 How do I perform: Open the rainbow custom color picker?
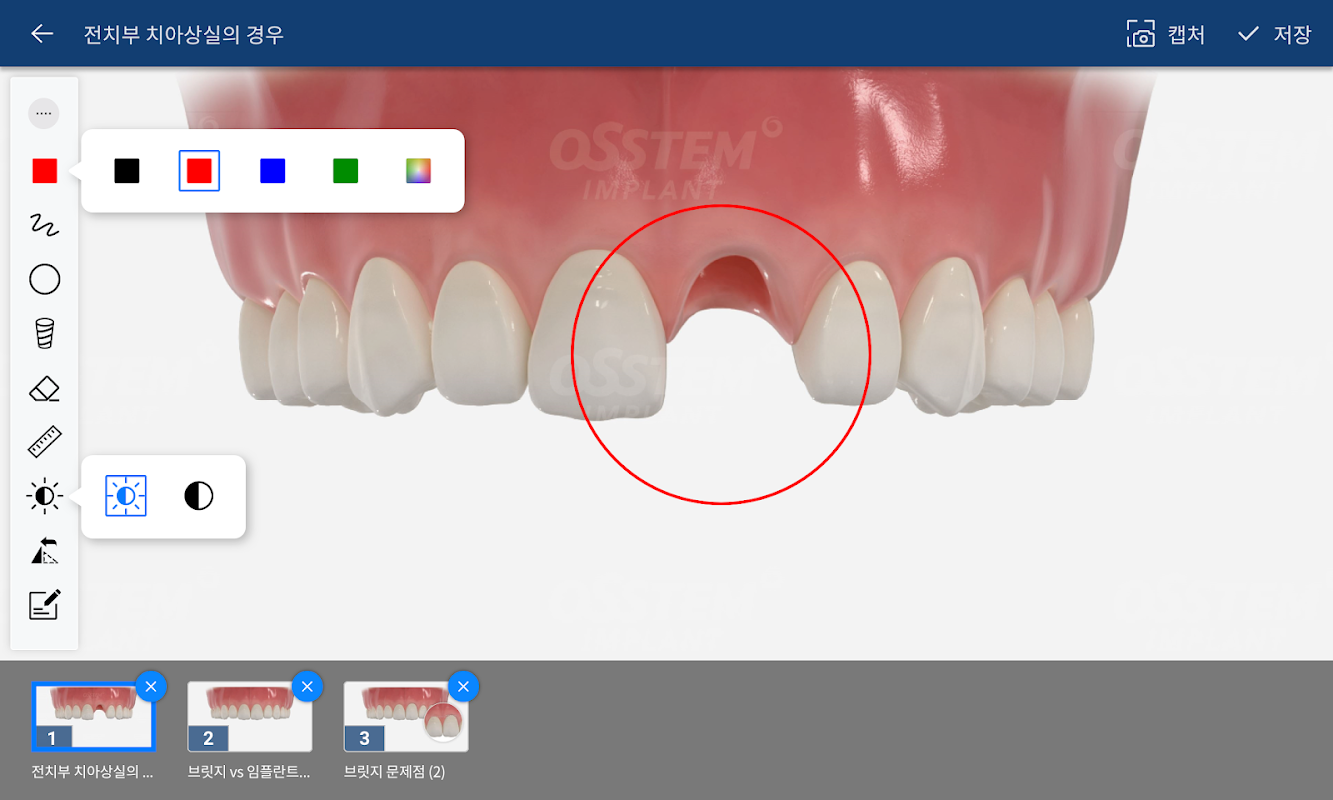coord(418,171)
